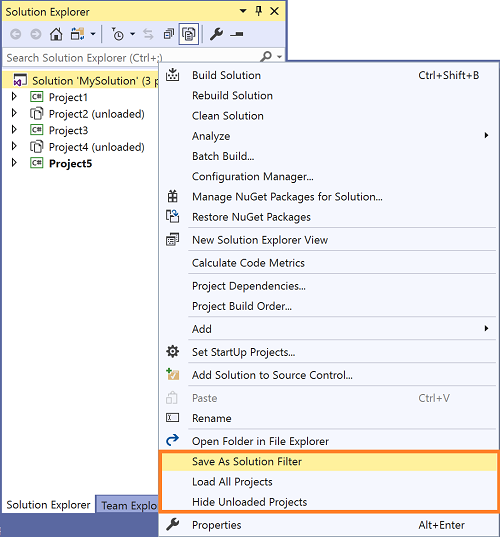Expand the Project1 tree node
This screenshot has width=500, height=537.
pyautogui.click(x=14, y=97)
